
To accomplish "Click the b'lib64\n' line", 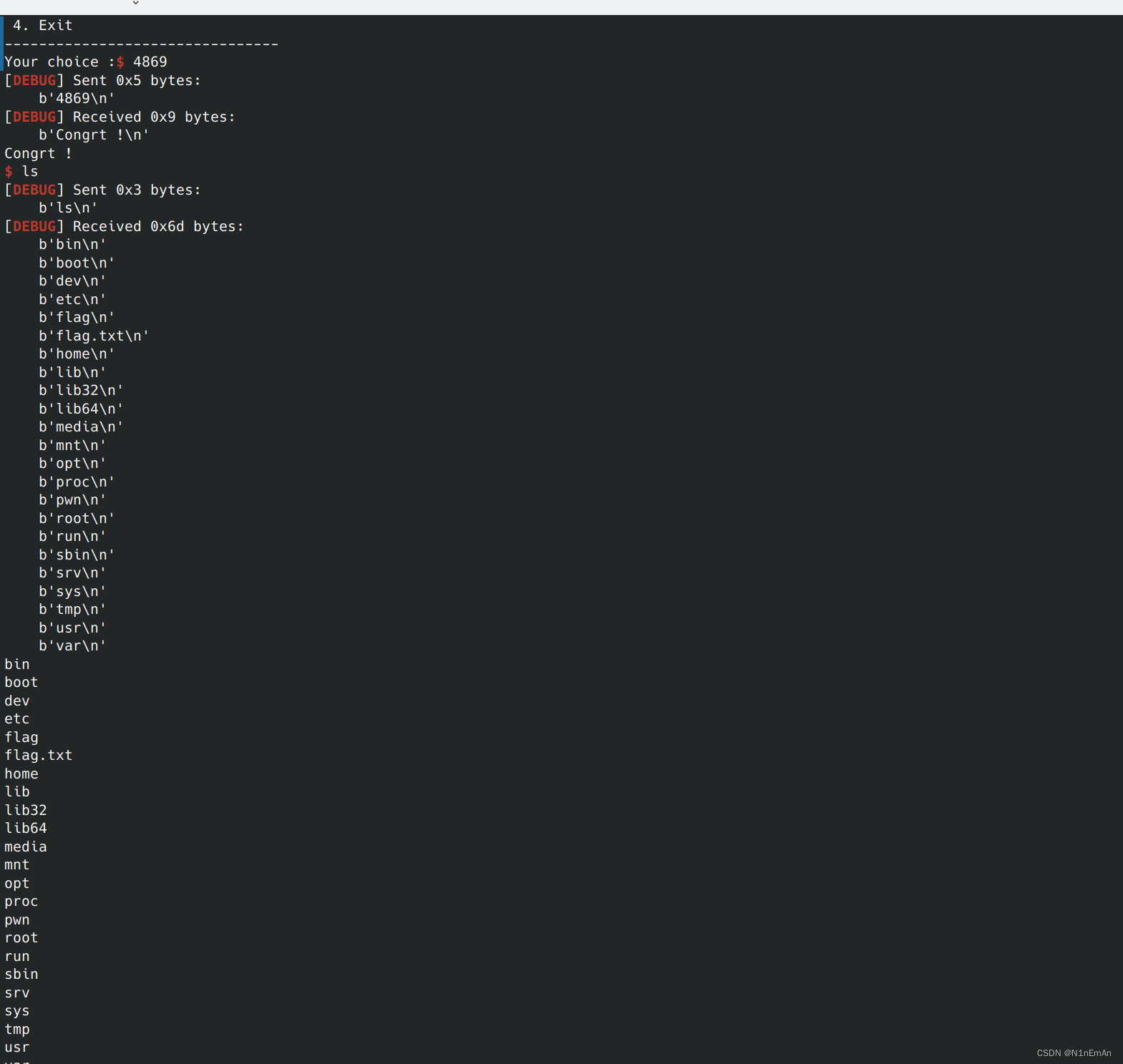I will (x=81, y=409).
